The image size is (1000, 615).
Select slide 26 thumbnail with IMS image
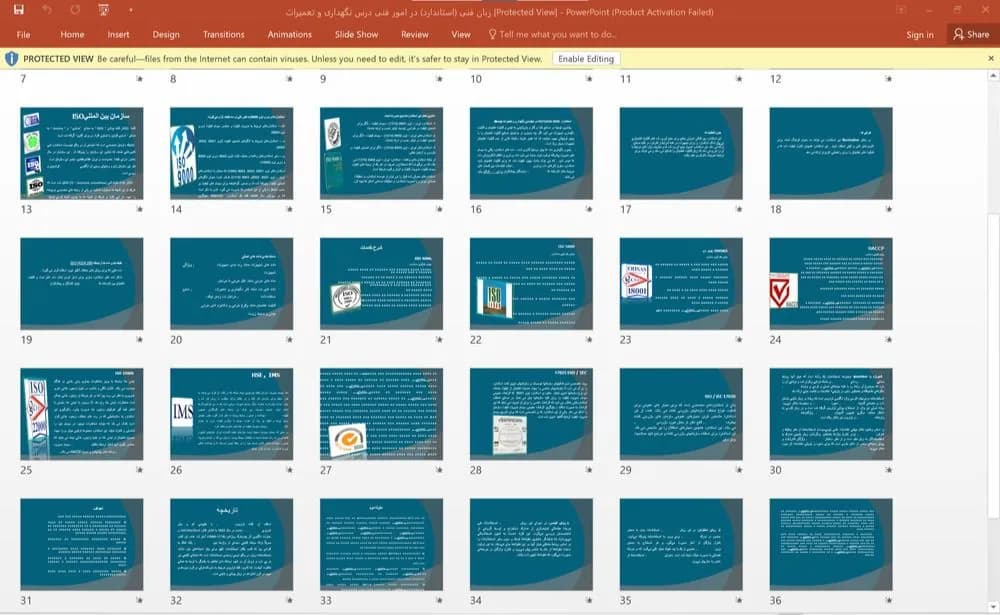tap(232, 414)
